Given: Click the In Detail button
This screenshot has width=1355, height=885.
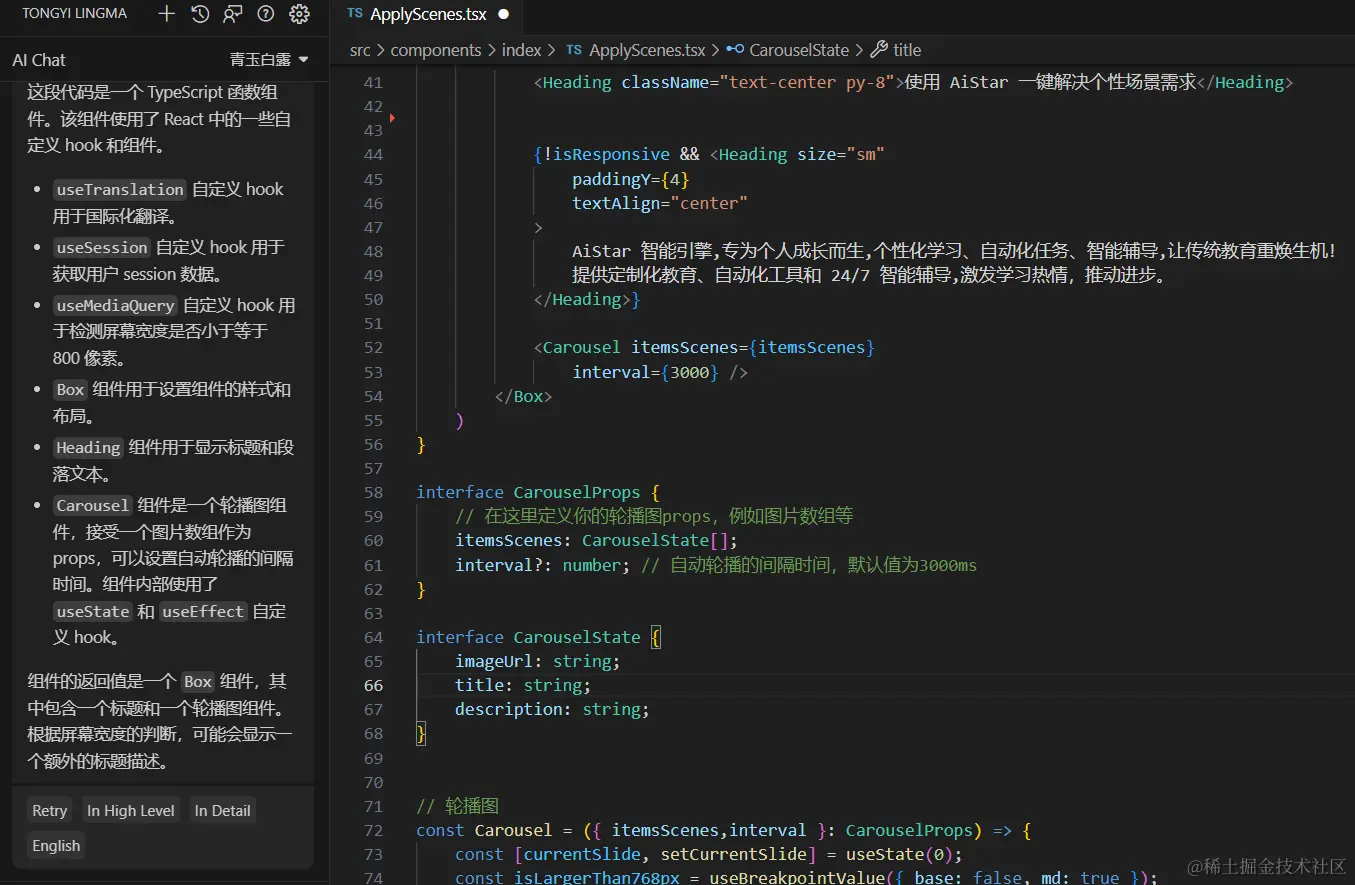Looking at the screenshot, I should click(x=222, y=811).
